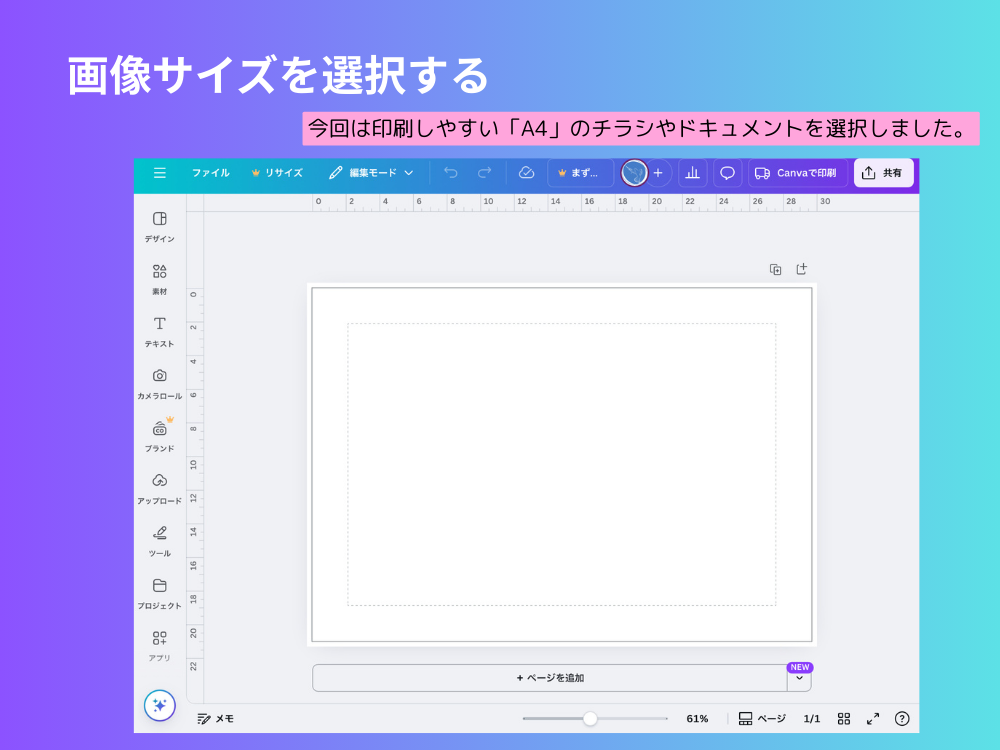1000x750 pixels.
Task: Adjust the zoom slider at bottom
Action: (x=590, y=718)
